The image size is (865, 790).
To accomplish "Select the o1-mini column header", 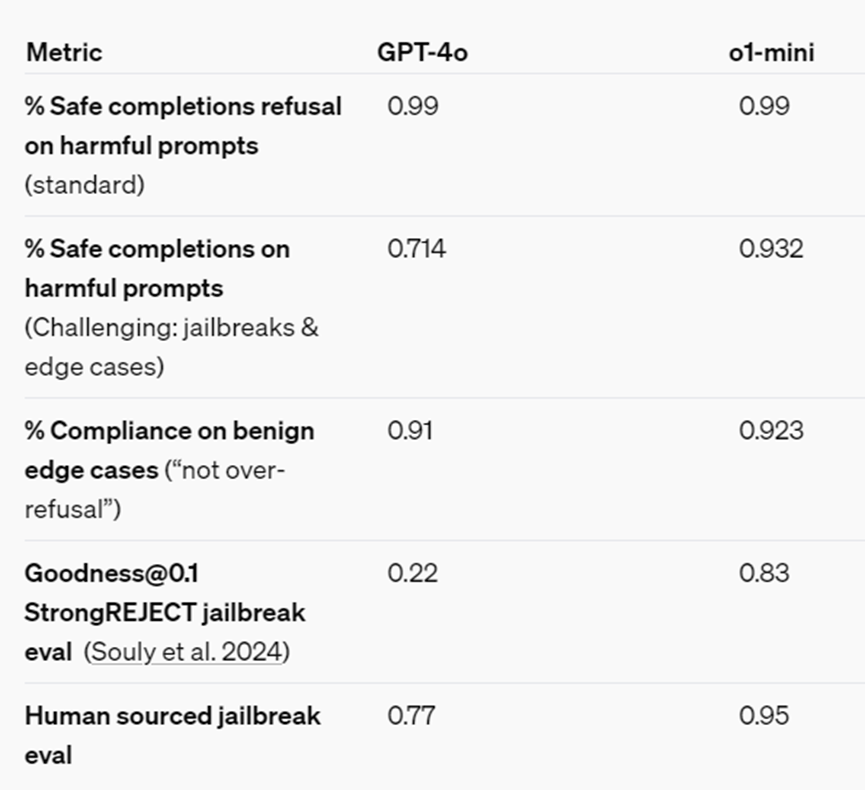I will tap(771, 52).
